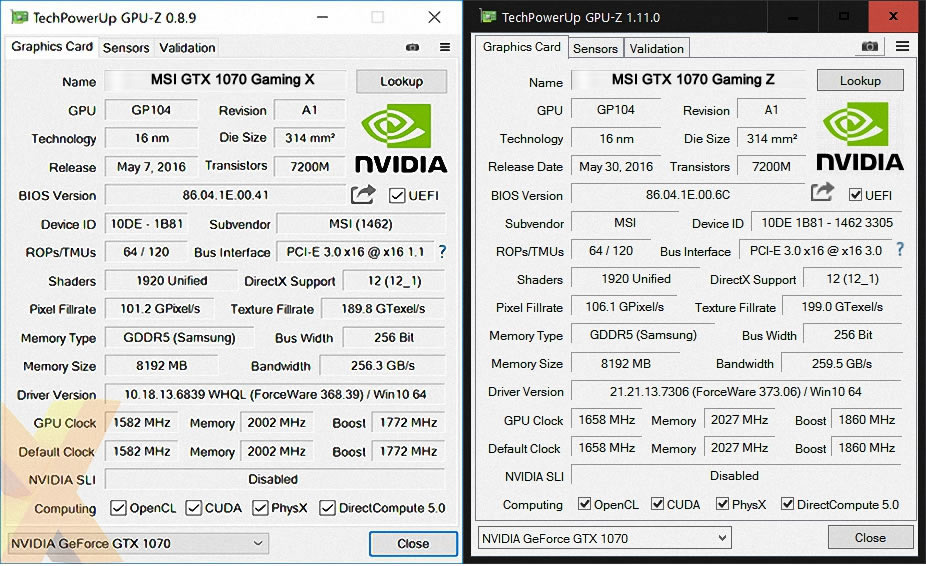Screen dimensions: 926x566
Task: Click driver version field showing ForceWare 373.06
Action: (x=736, y=392)
